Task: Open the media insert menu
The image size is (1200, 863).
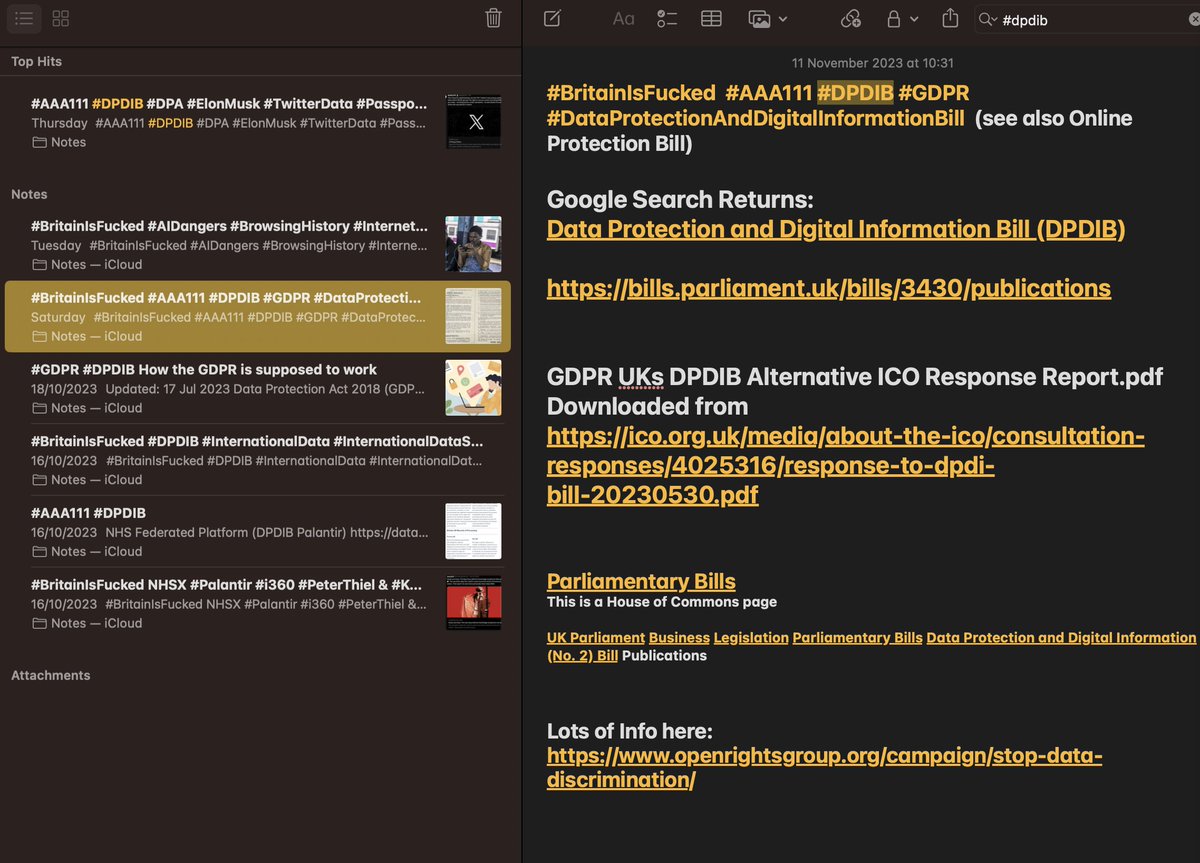Action: 767,18
